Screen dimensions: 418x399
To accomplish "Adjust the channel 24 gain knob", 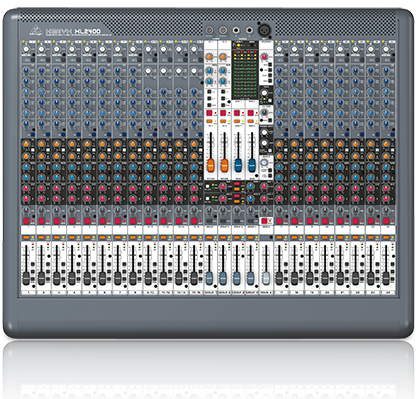I will pyautogui.click(x=386, y=49).
